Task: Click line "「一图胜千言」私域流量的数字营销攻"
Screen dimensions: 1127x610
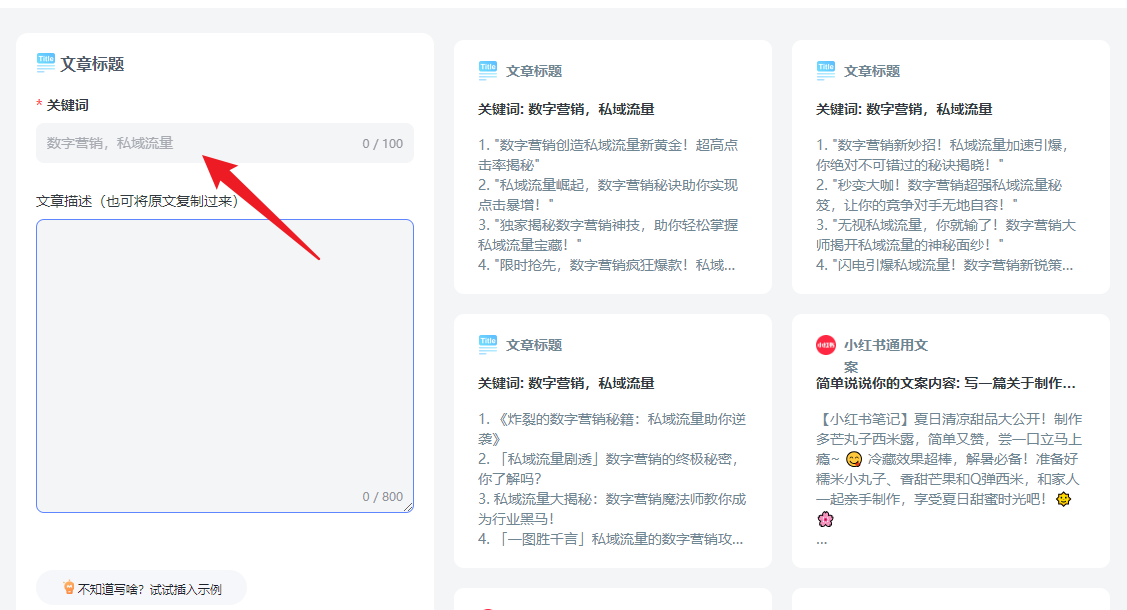Action: click(611, 539)
